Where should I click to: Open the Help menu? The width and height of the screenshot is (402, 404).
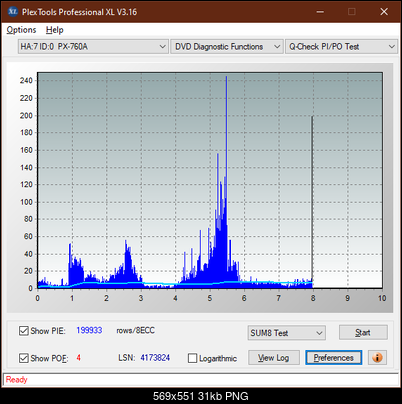tap(55, 30)
